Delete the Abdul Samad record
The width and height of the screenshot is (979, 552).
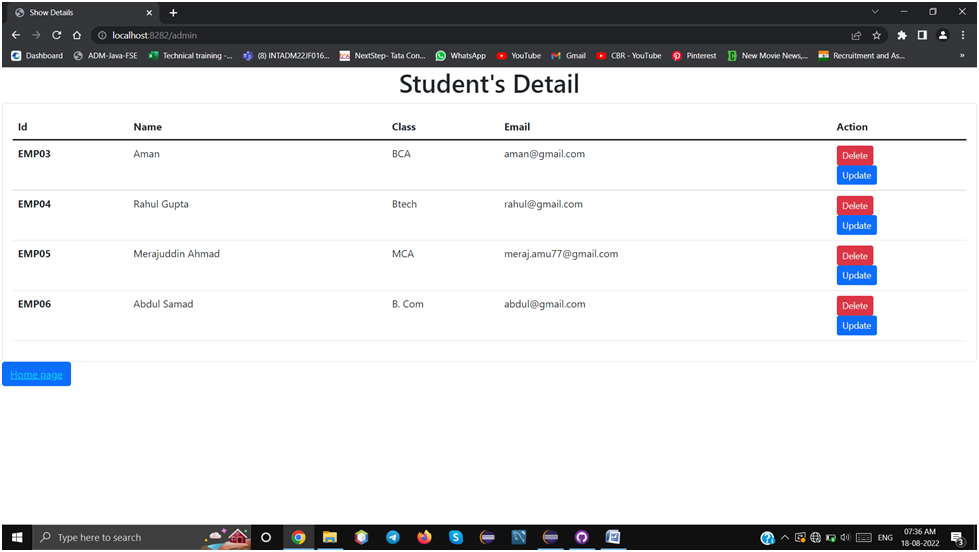click(x=855, y=305)
